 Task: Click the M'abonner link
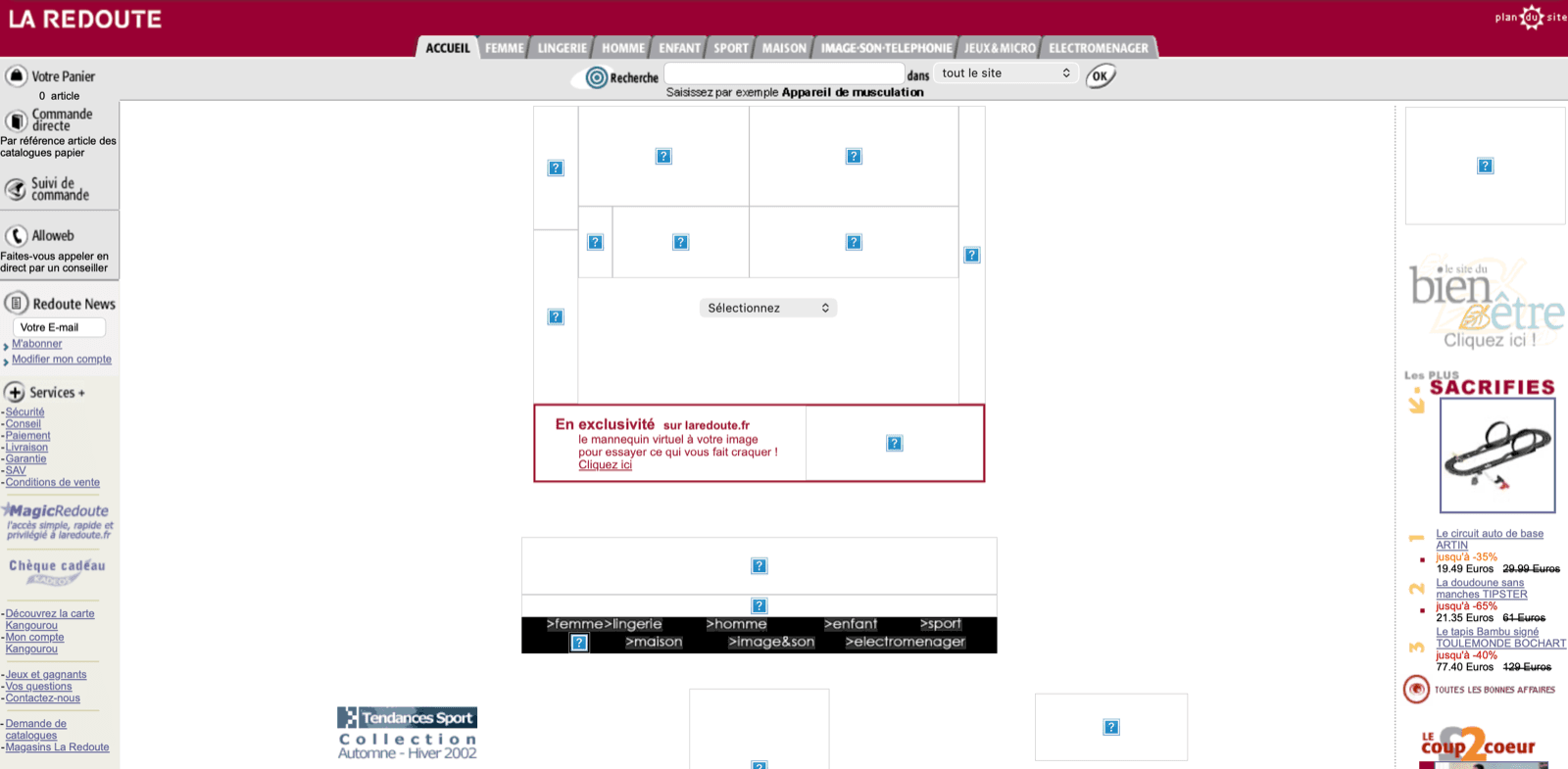click(36, 344)
